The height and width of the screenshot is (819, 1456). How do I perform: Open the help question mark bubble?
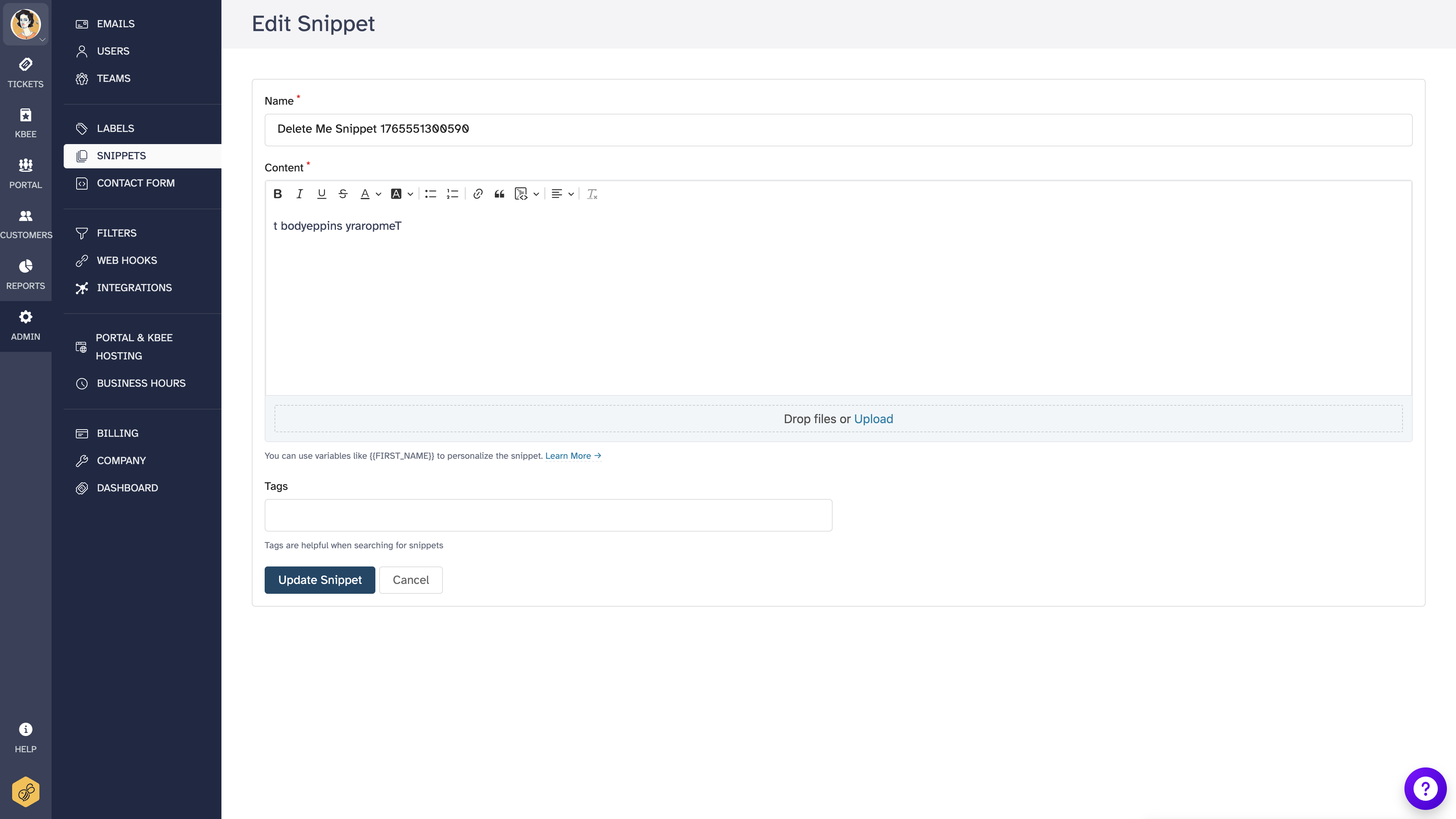(x=1425, y=789)
